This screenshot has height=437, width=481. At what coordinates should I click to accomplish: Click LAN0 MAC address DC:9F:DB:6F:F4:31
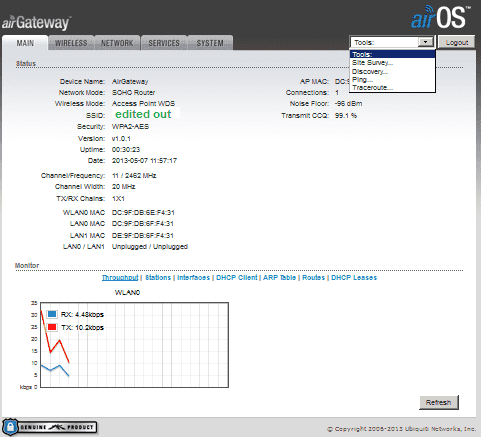[x=143, y=224]
